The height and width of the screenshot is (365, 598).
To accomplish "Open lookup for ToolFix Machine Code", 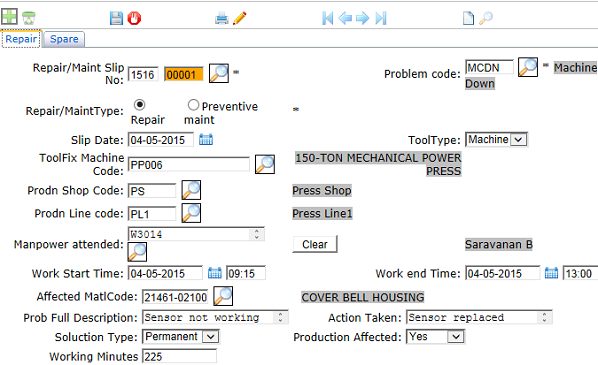I will [x=265, y=164].
